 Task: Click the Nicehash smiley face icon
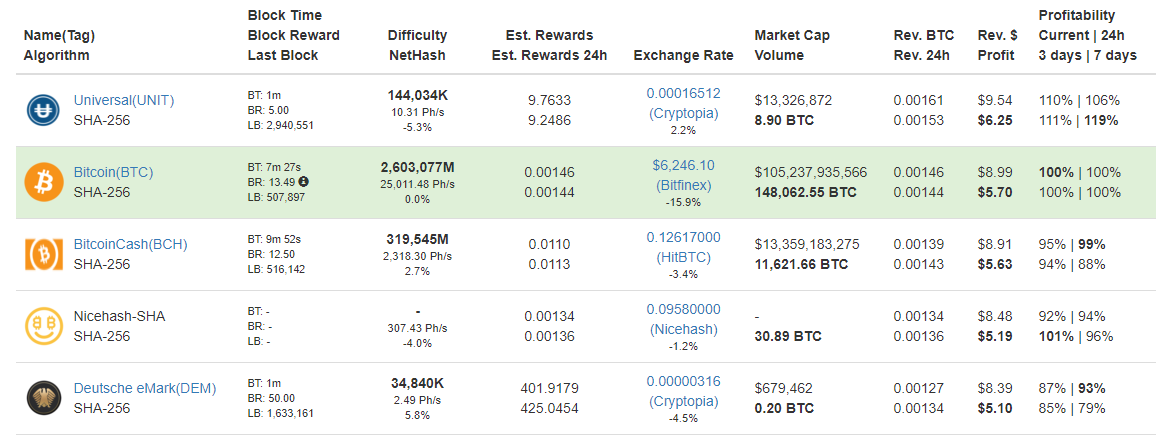pos(42,327)
